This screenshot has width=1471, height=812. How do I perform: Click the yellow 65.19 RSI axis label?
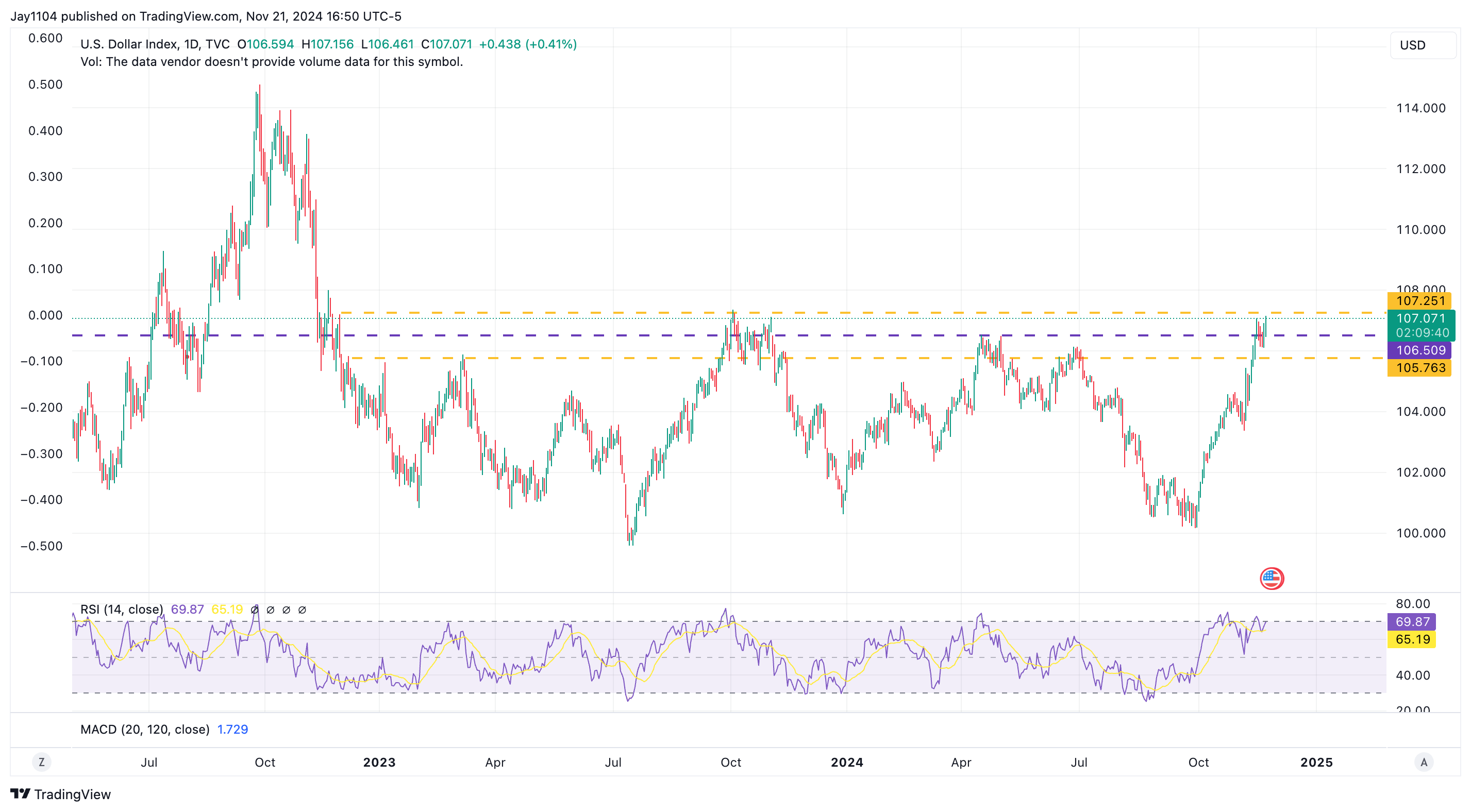[x=1412, y=639]
